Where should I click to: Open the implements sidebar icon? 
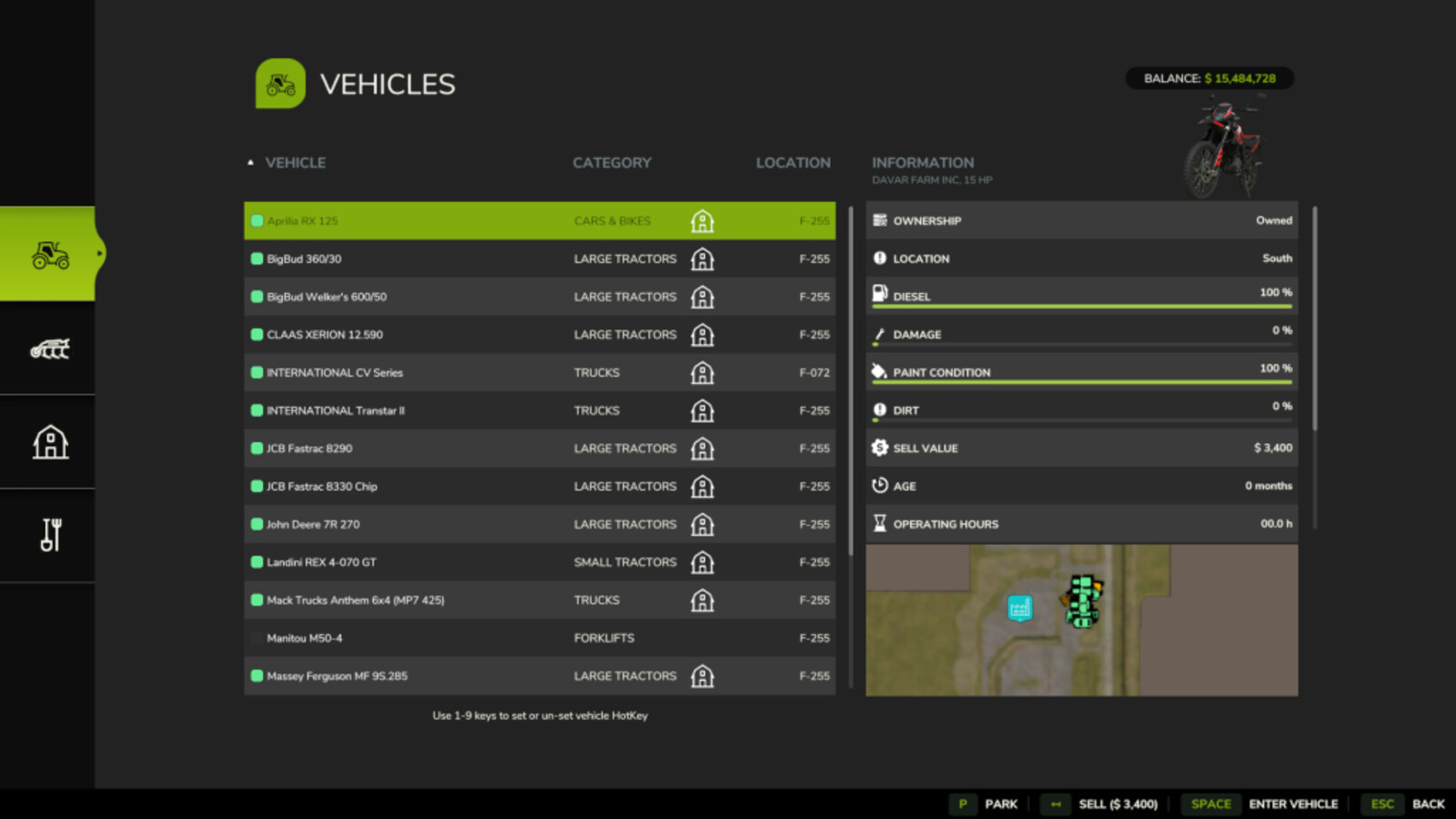48,349
